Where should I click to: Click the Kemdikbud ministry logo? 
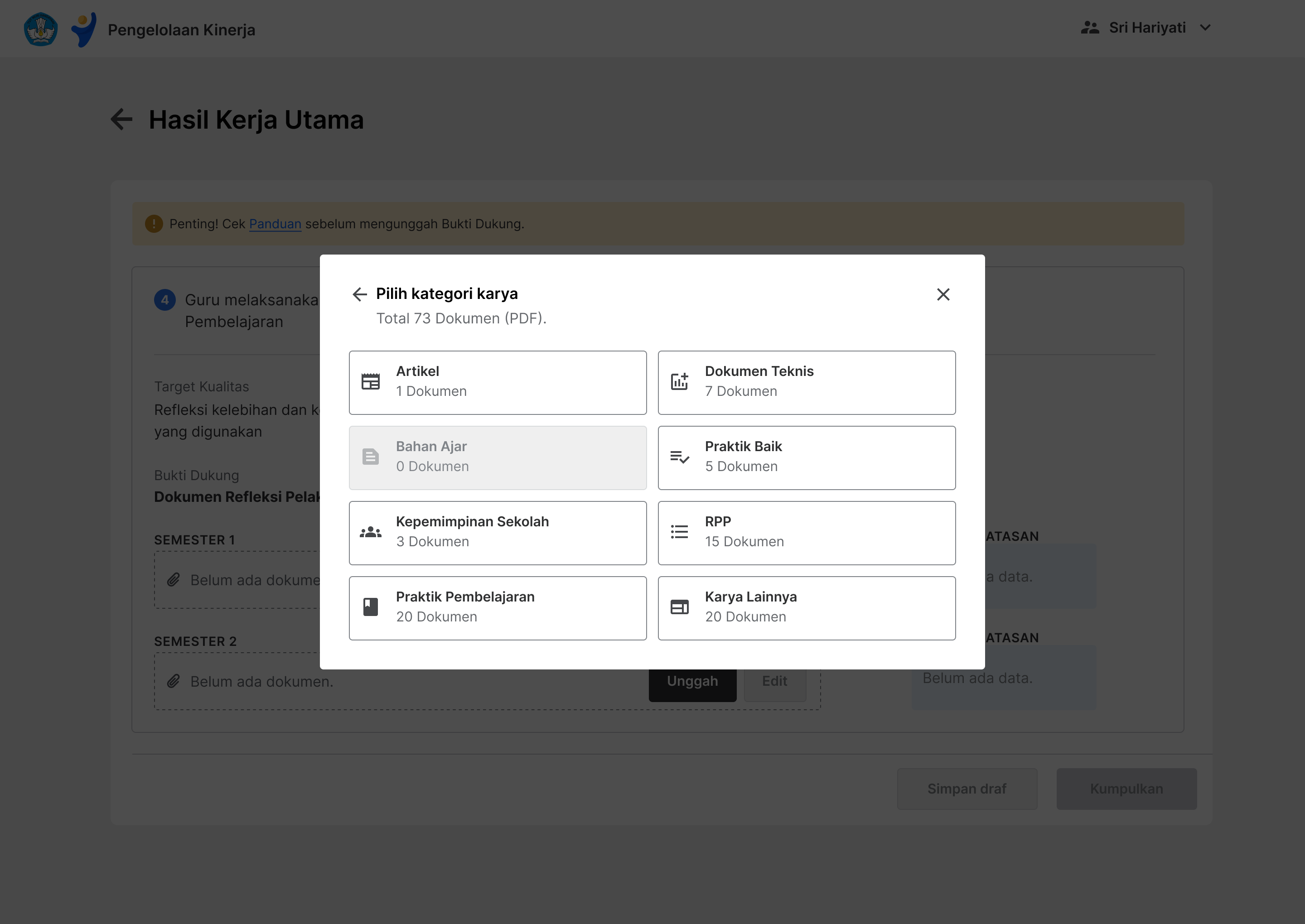pos(40,29)
